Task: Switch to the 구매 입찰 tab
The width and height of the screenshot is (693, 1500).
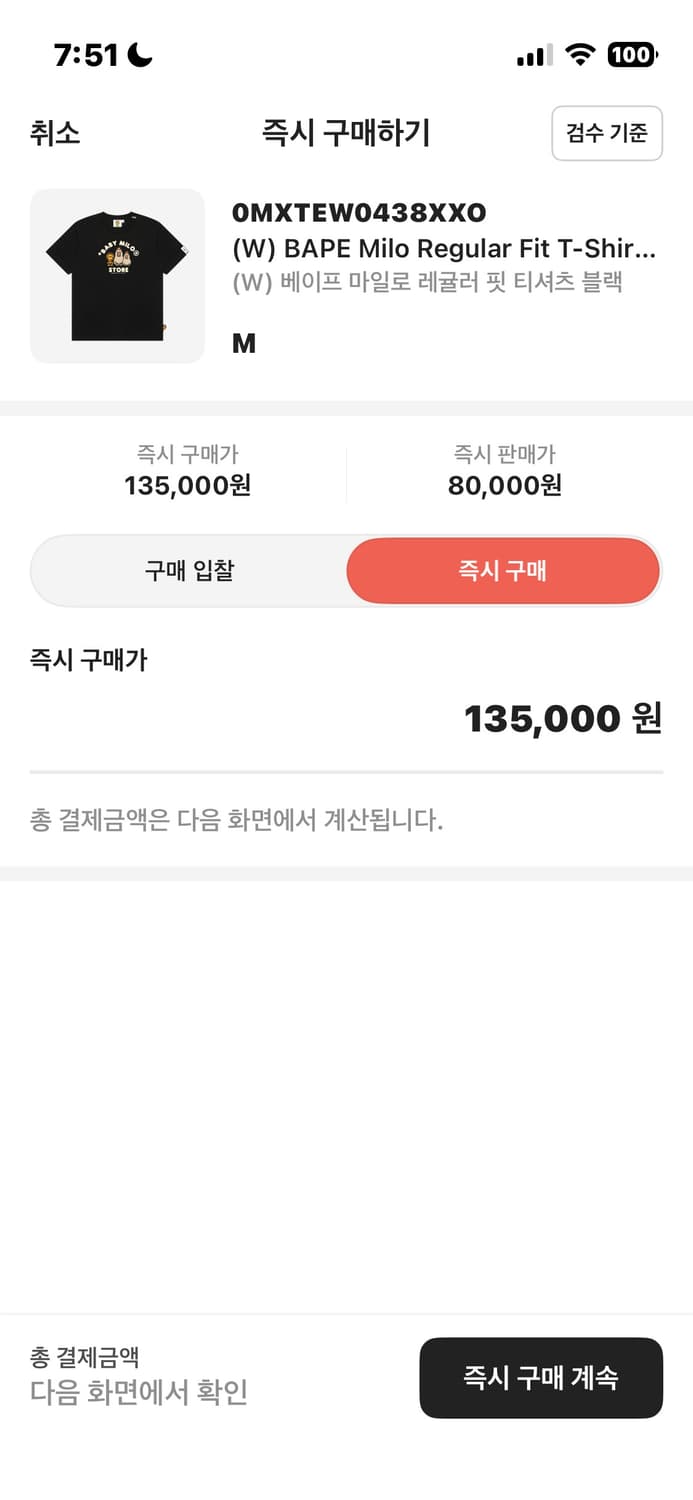Action: (x=190, y=571)
